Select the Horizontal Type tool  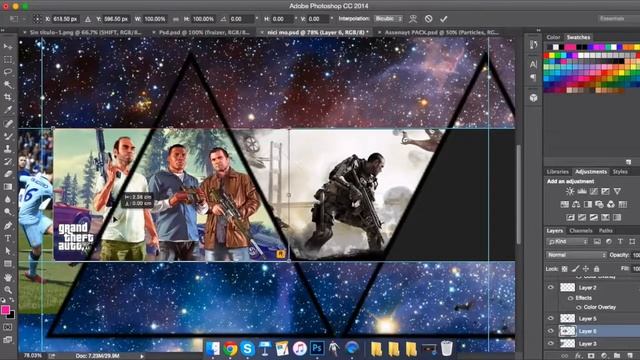8,238
